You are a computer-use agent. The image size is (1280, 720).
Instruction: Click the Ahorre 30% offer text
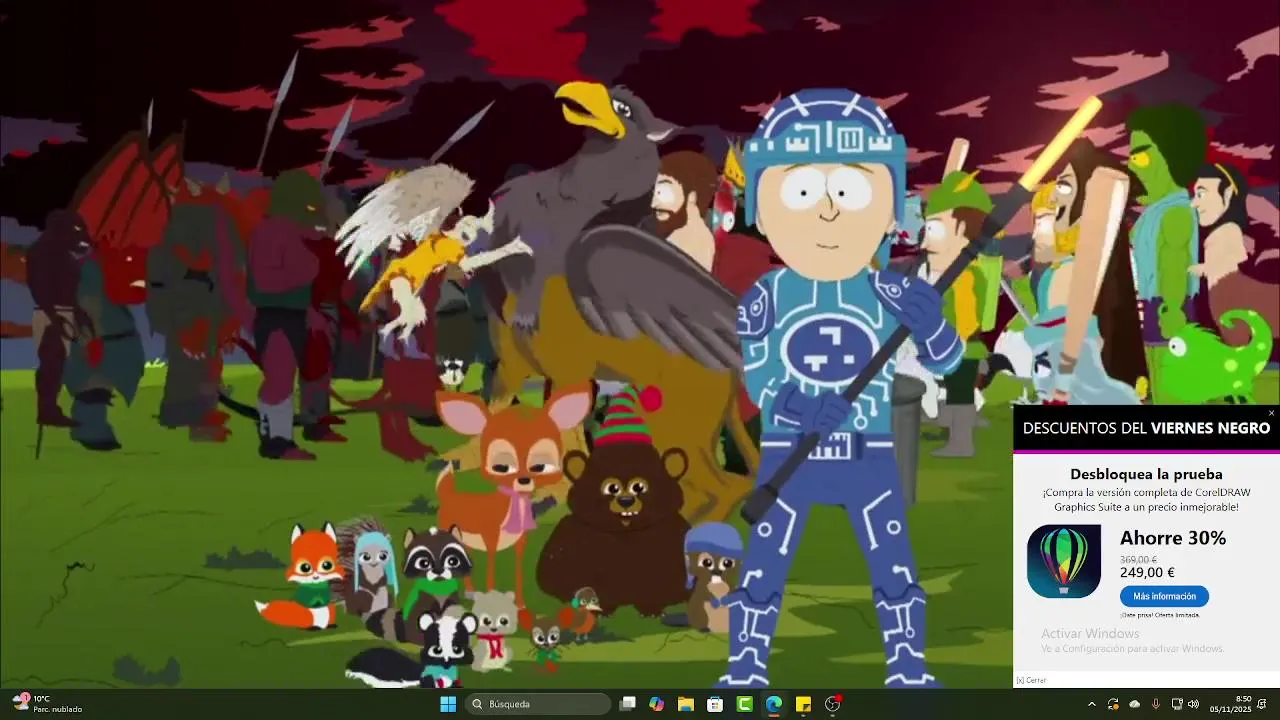pos(1173,538)
